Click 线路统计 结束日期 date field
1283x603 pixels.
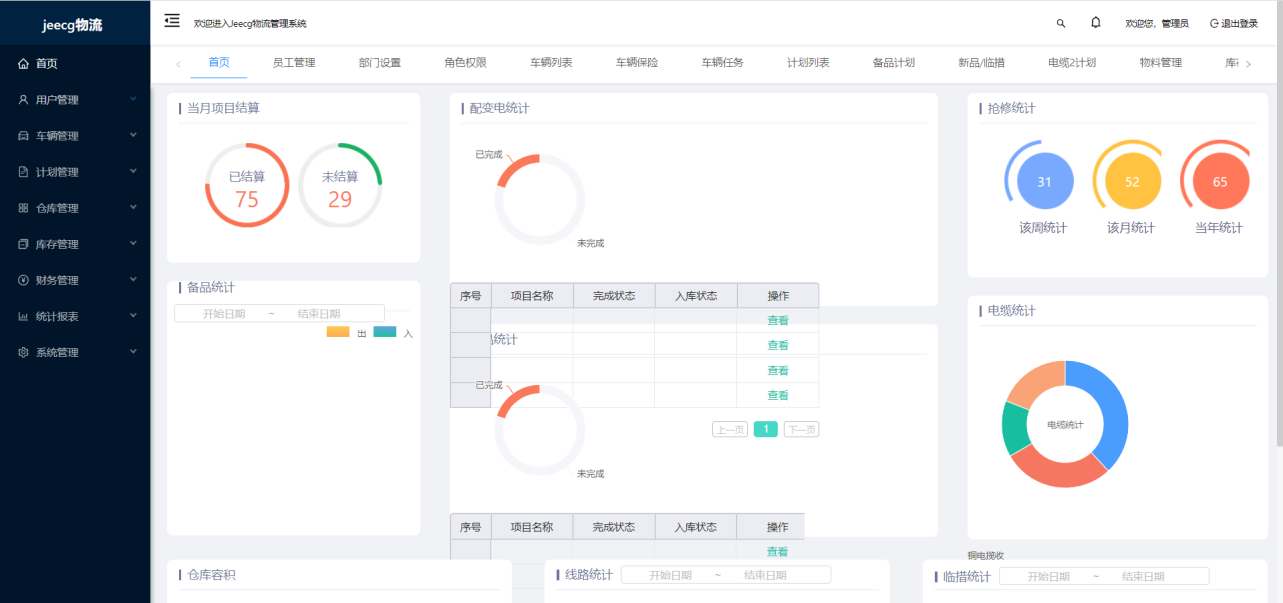tap(765, 575)
